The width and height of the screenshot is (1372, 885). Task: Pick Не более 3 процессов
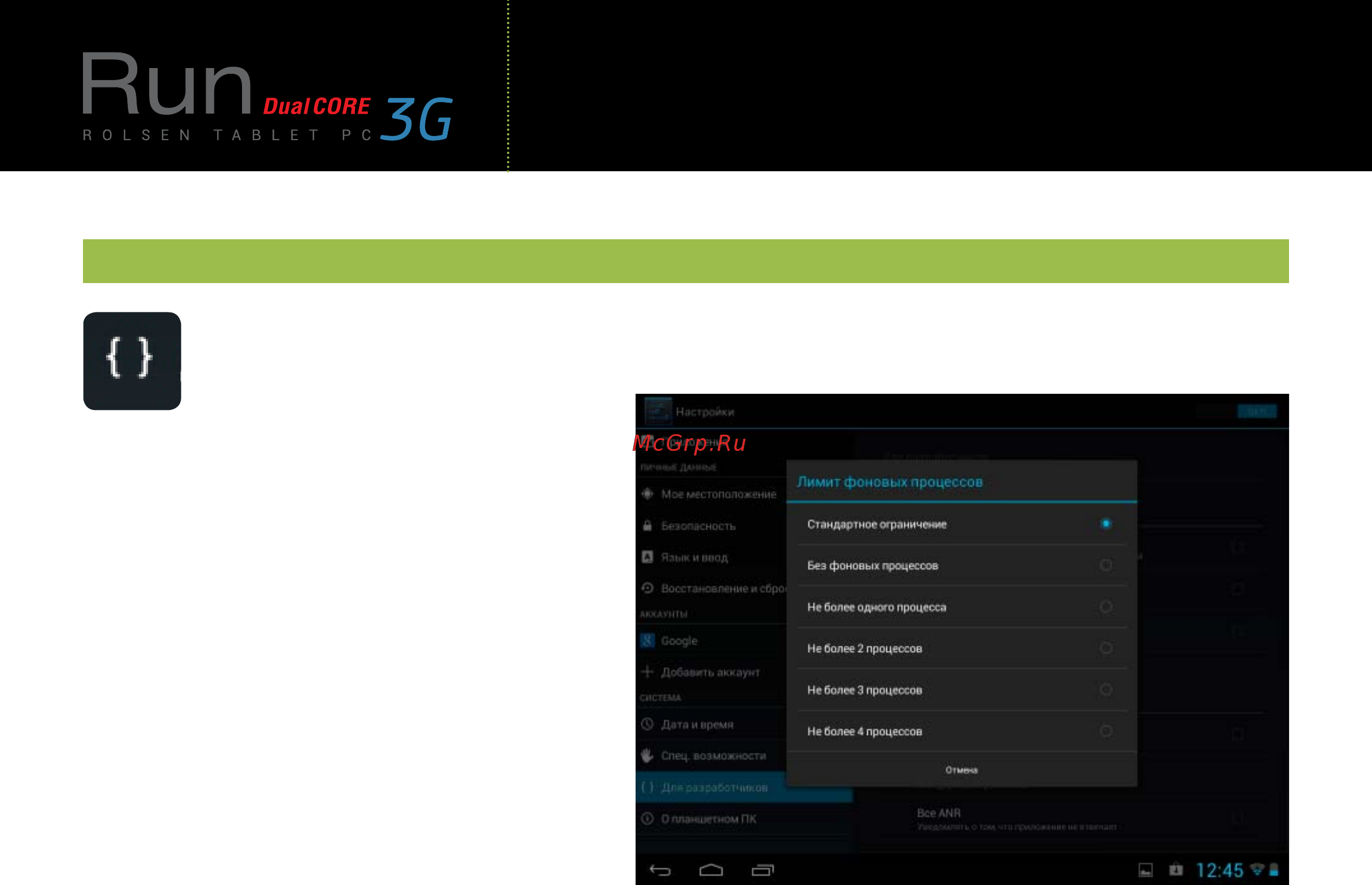pyautogui.click(x=962, y=690)
